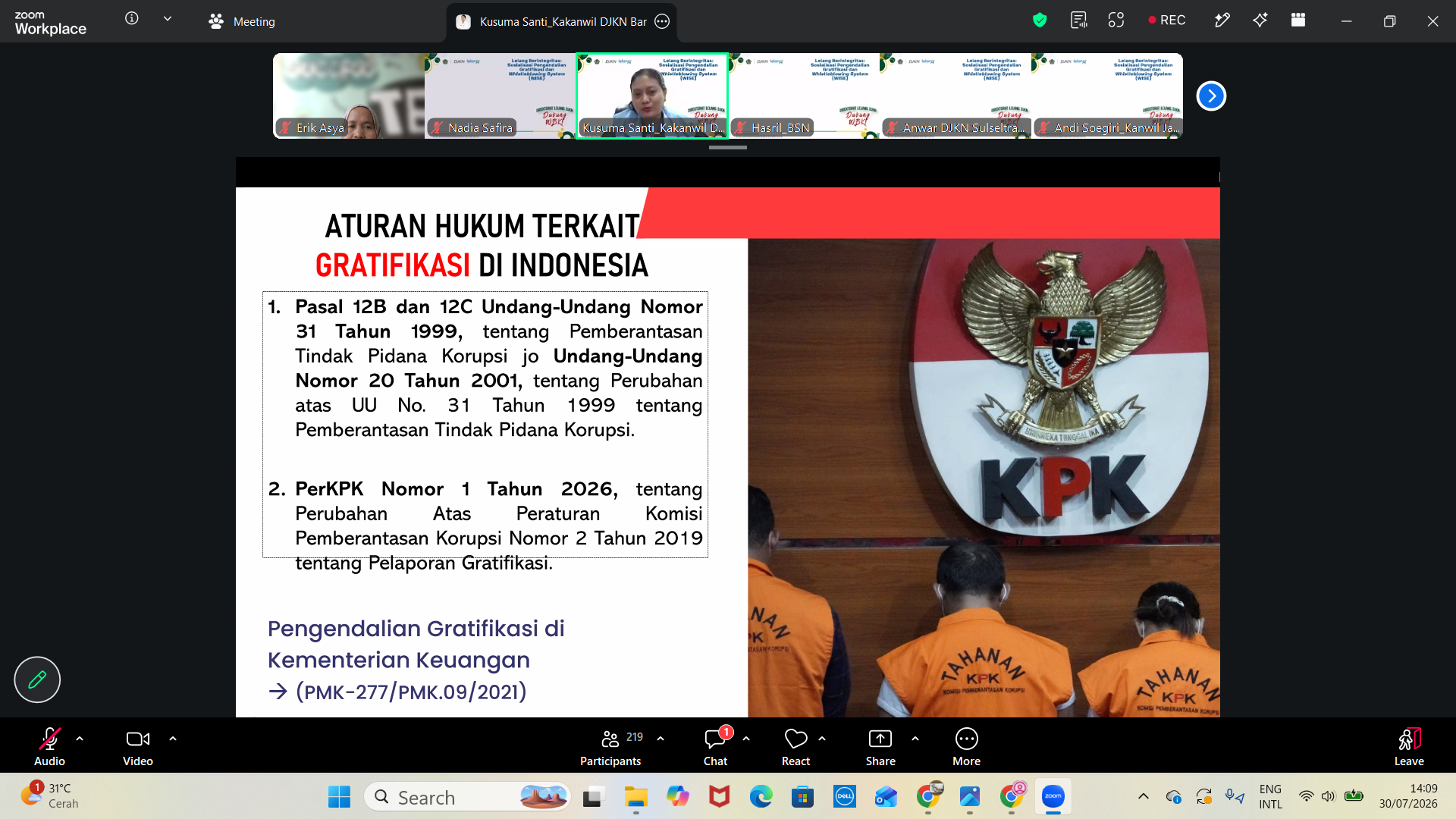Expand chat options caret
1456x819 pixels.
coord(746,739)
